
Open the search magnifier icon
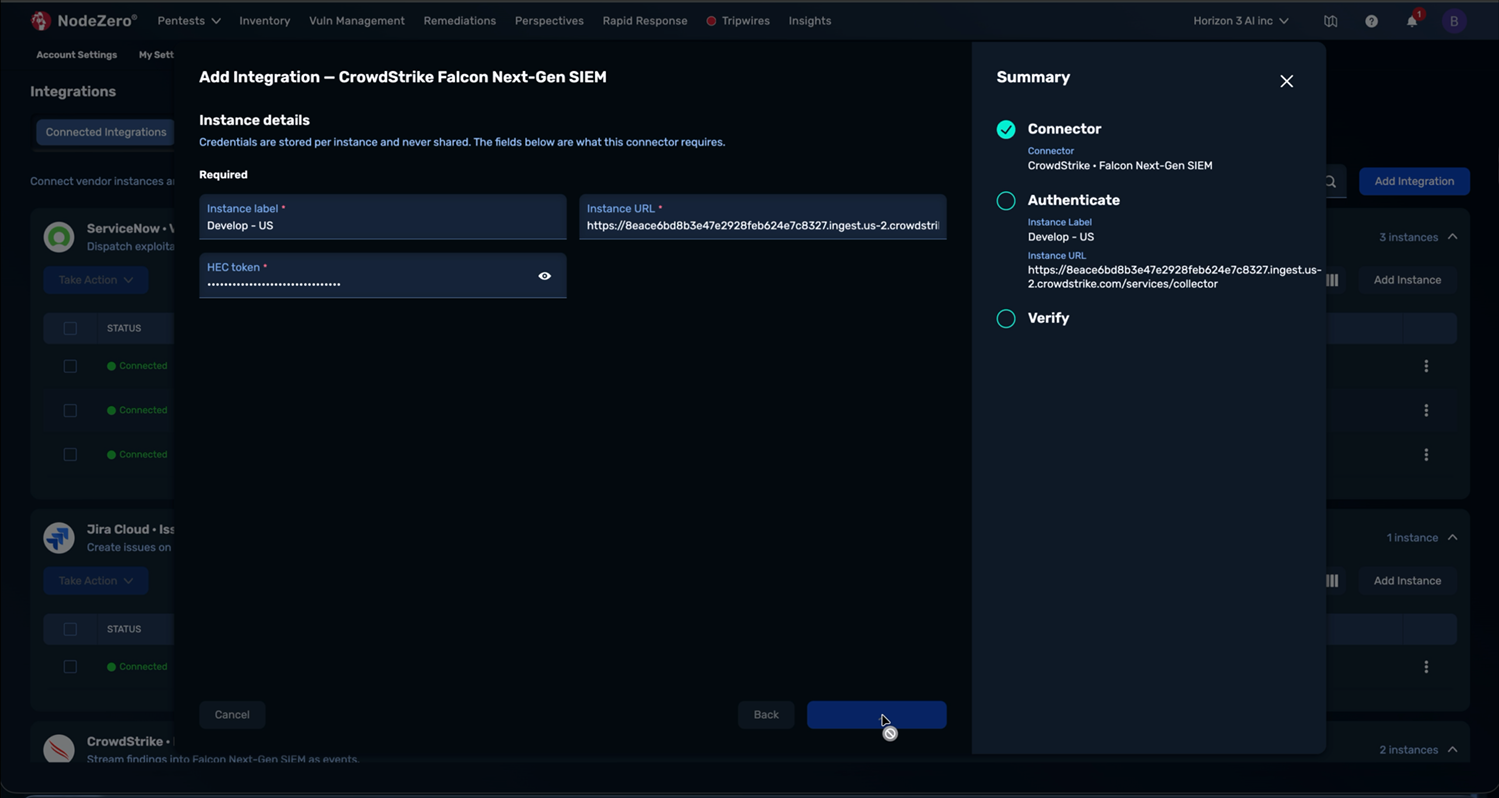(x=1330, y=181)
